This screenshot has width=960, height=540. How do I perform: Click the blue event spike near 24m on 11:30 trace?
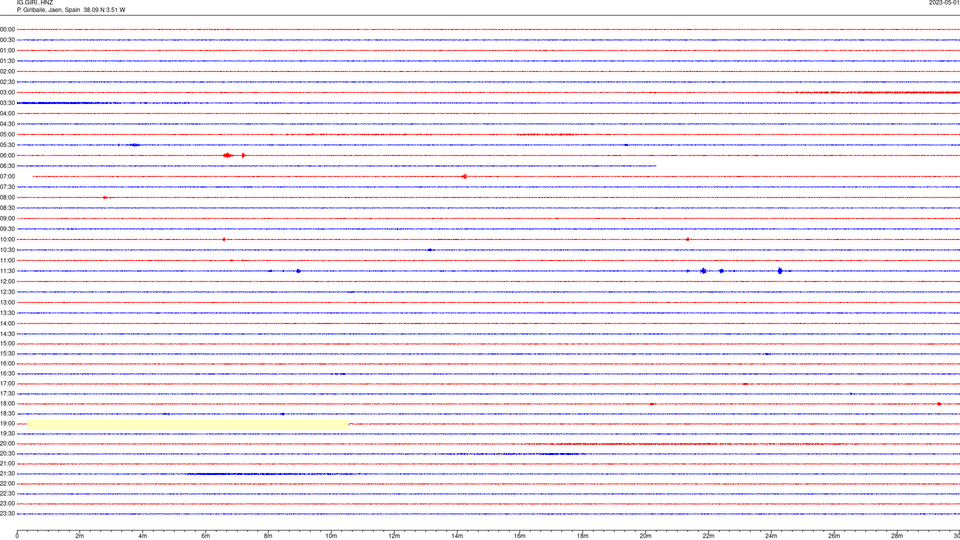click(x=780, y=271)
